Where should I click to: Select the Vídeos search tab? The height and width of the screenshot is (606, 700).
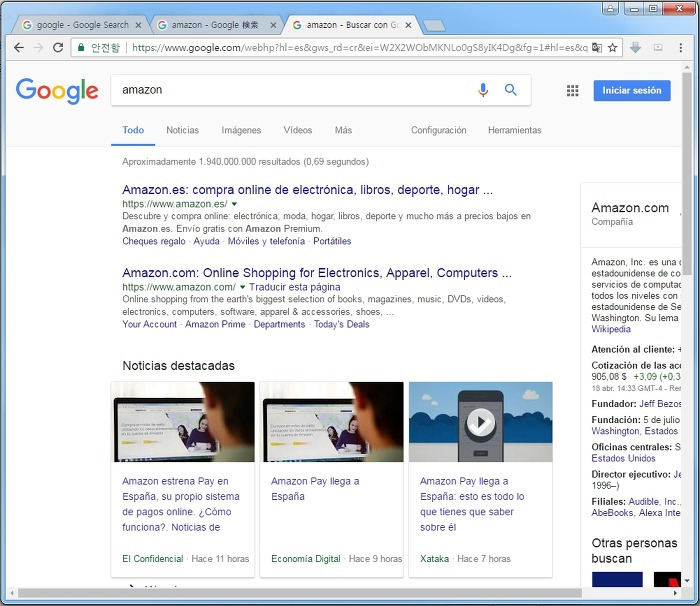coord(298,130)
